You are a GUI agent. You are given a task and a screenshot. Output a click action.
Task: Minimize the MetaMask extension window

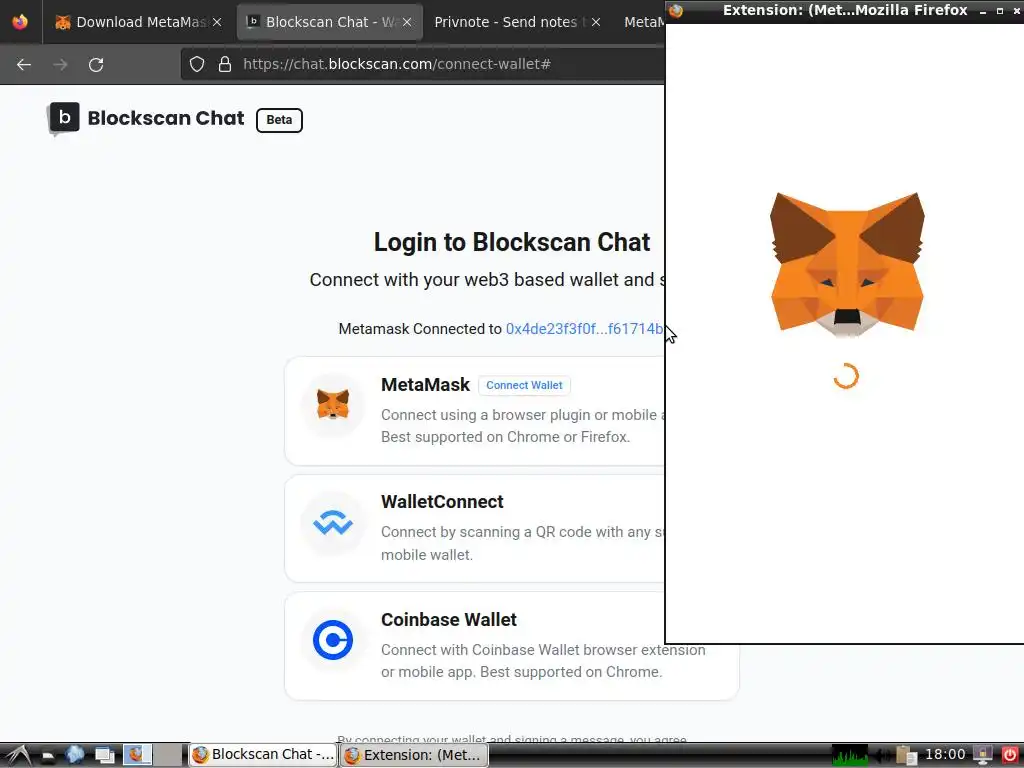[x=983, y=11]
